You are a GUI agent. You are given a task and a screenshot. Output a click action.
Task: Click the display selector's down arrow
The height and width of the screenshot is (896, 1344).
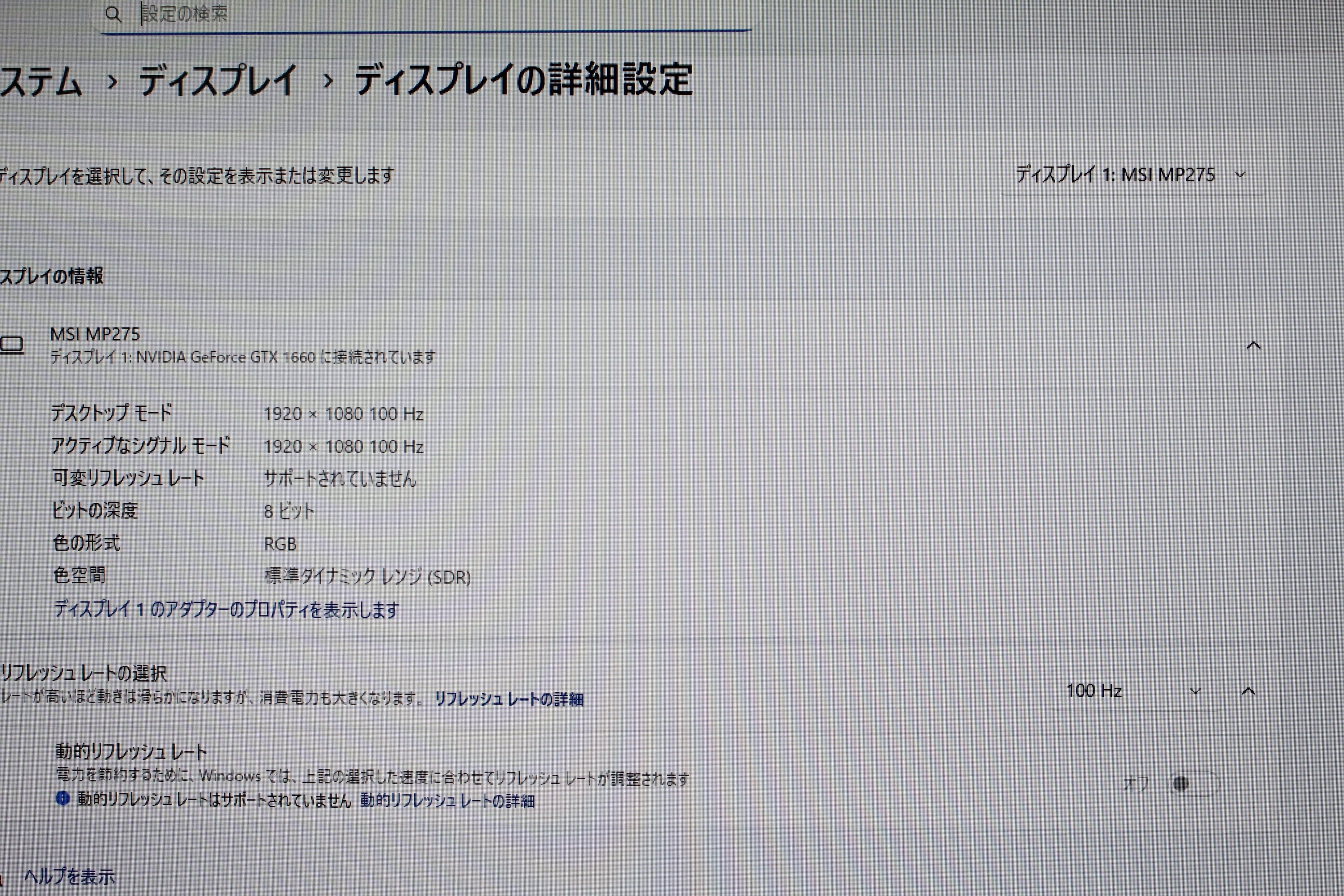(x=1240, y=175)
